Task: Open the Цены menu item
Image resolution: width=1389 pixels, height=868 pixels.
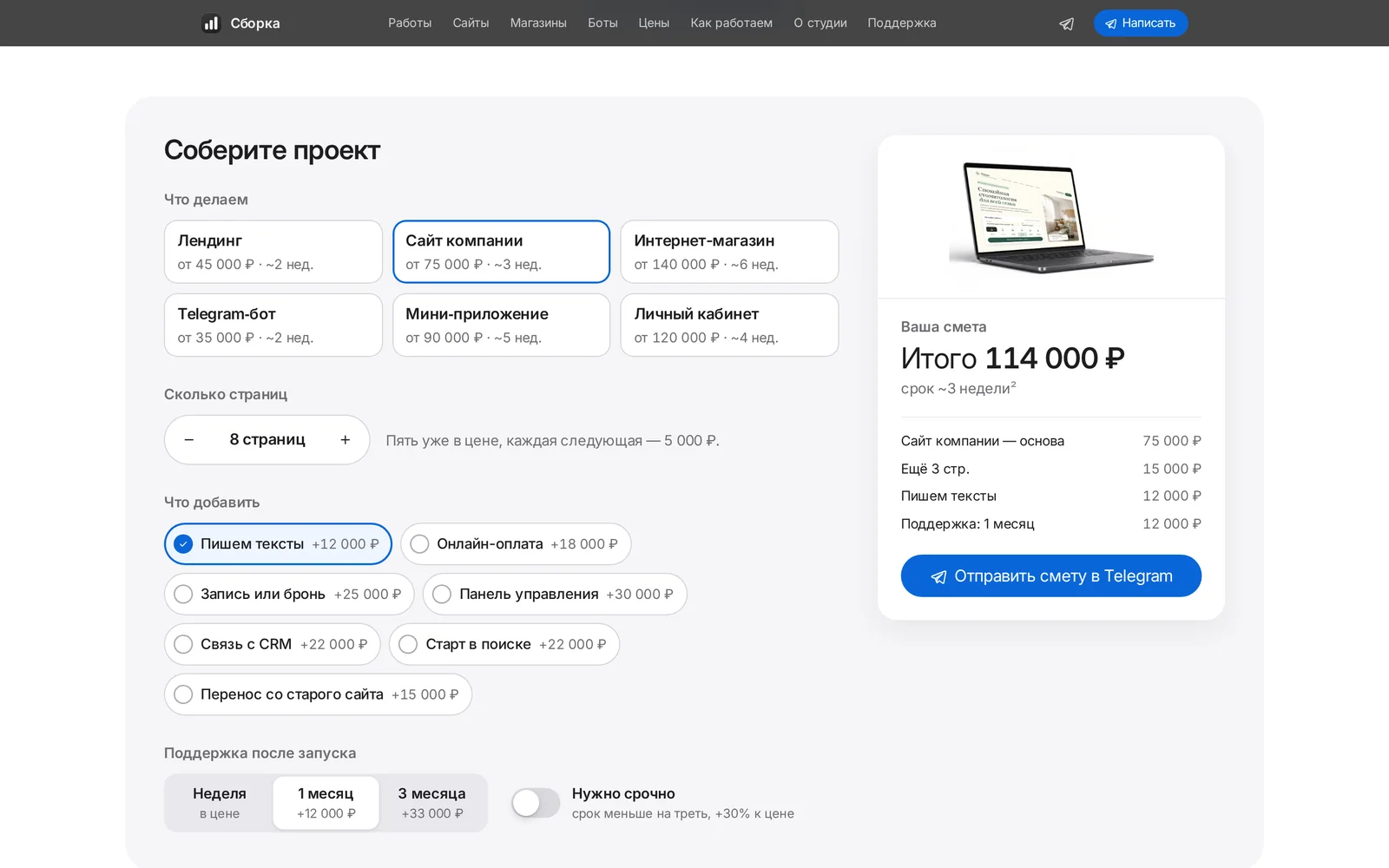Action: [x=654, y=23]
